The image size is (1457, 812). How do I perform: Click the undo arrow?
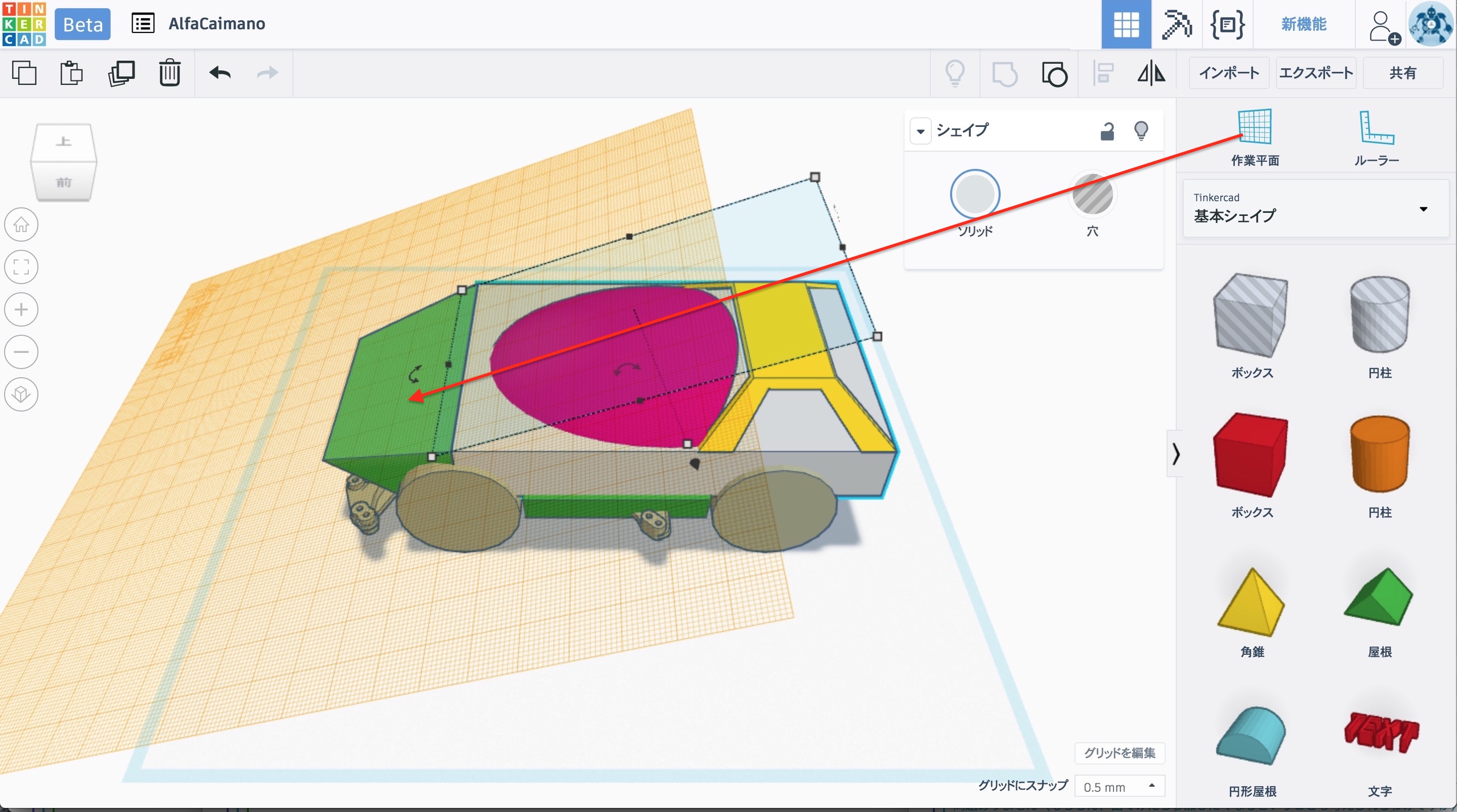coord(220,73)
